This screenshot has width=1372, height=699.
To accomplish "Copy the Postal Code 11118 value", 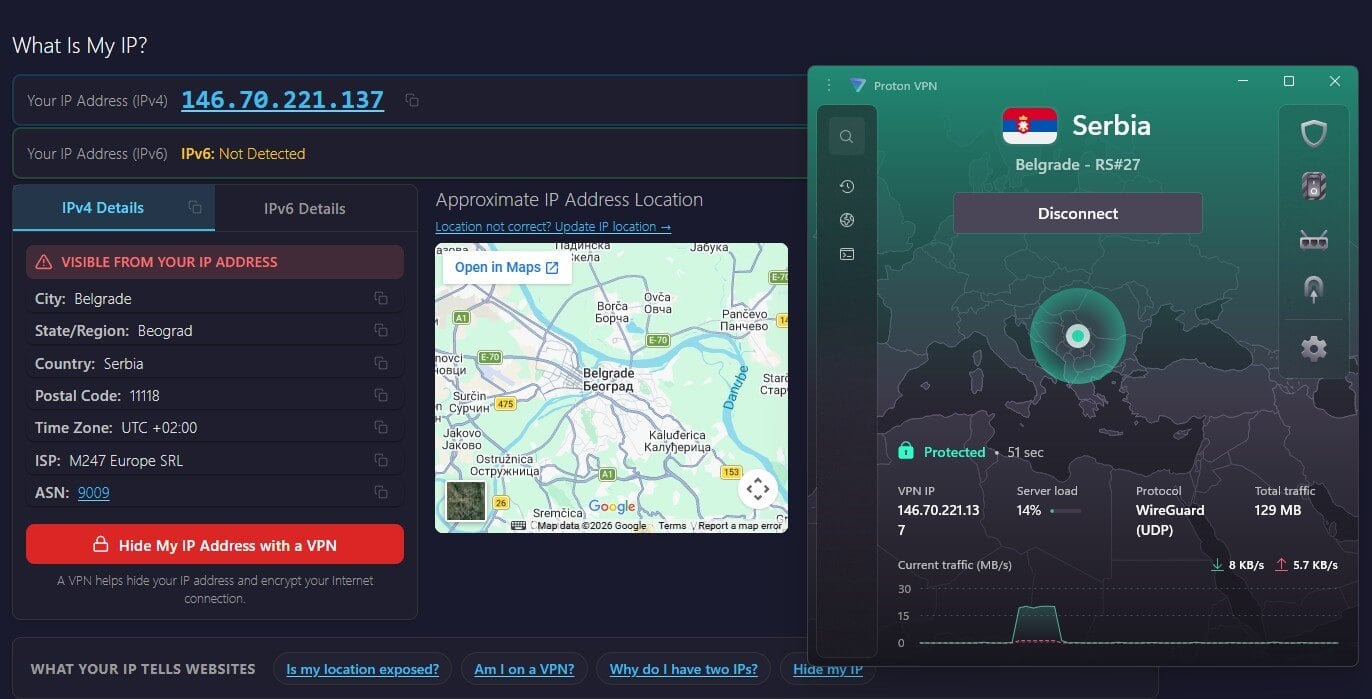I will [x=381, y=395].
